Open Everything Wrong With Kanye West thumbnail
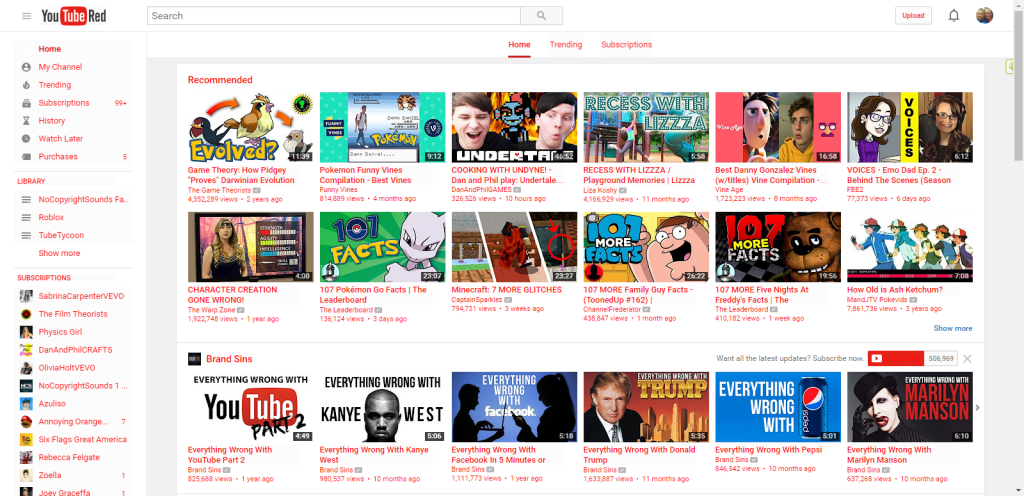Screen dimensions: 1024x496 (383, 407)
